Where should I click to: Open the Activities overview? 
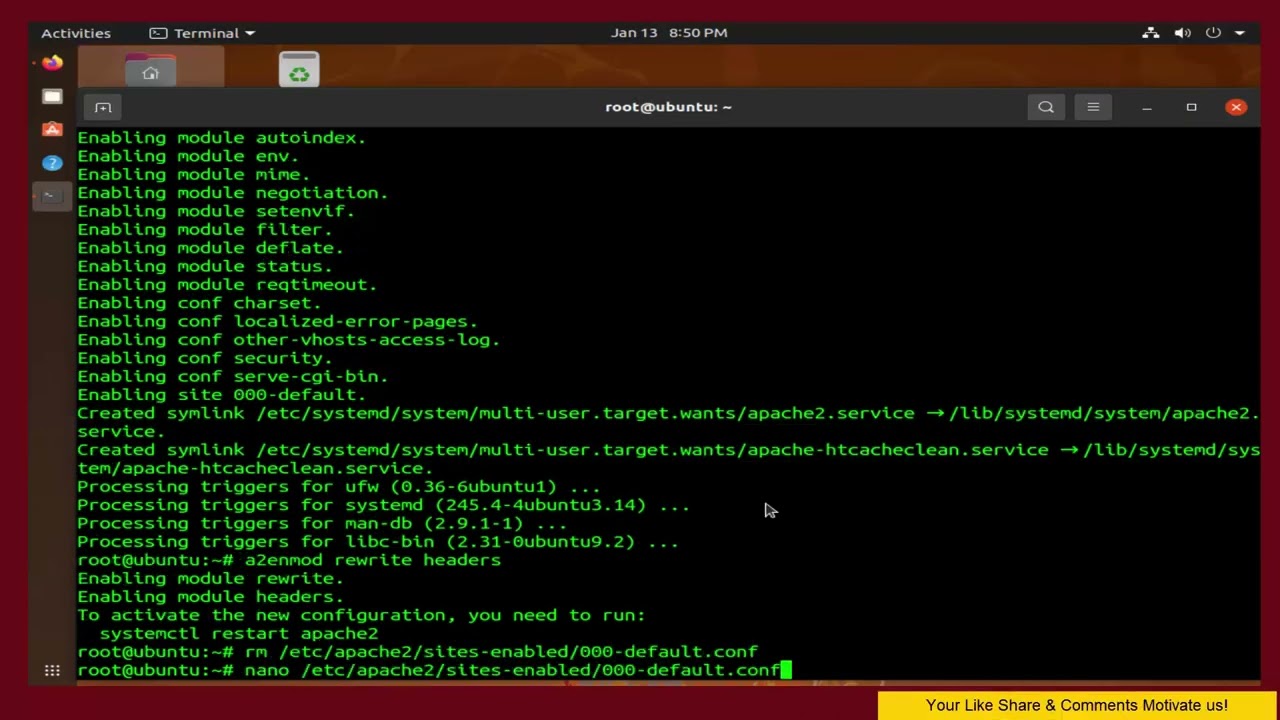point(76,33)
